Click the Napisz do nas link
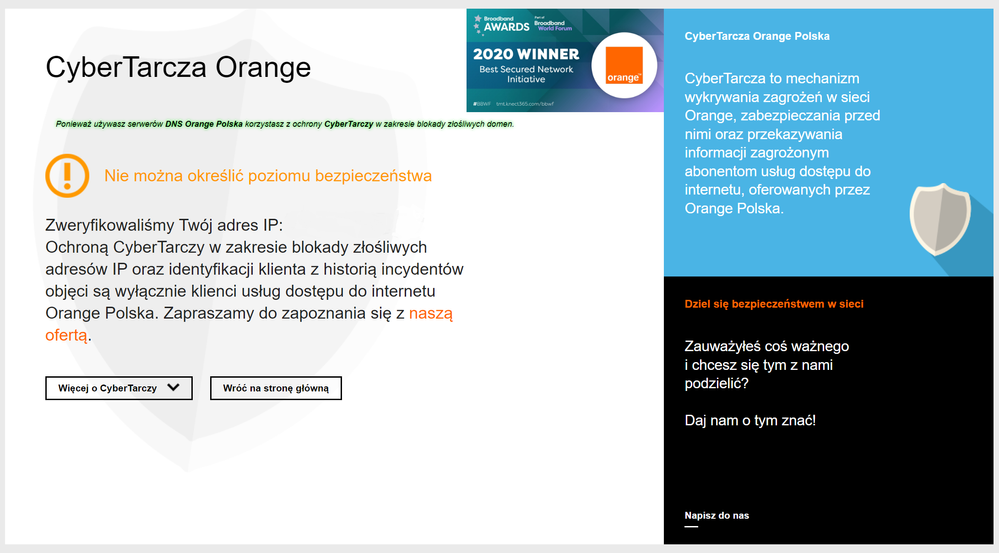999x553 pixels. point(717,515)
